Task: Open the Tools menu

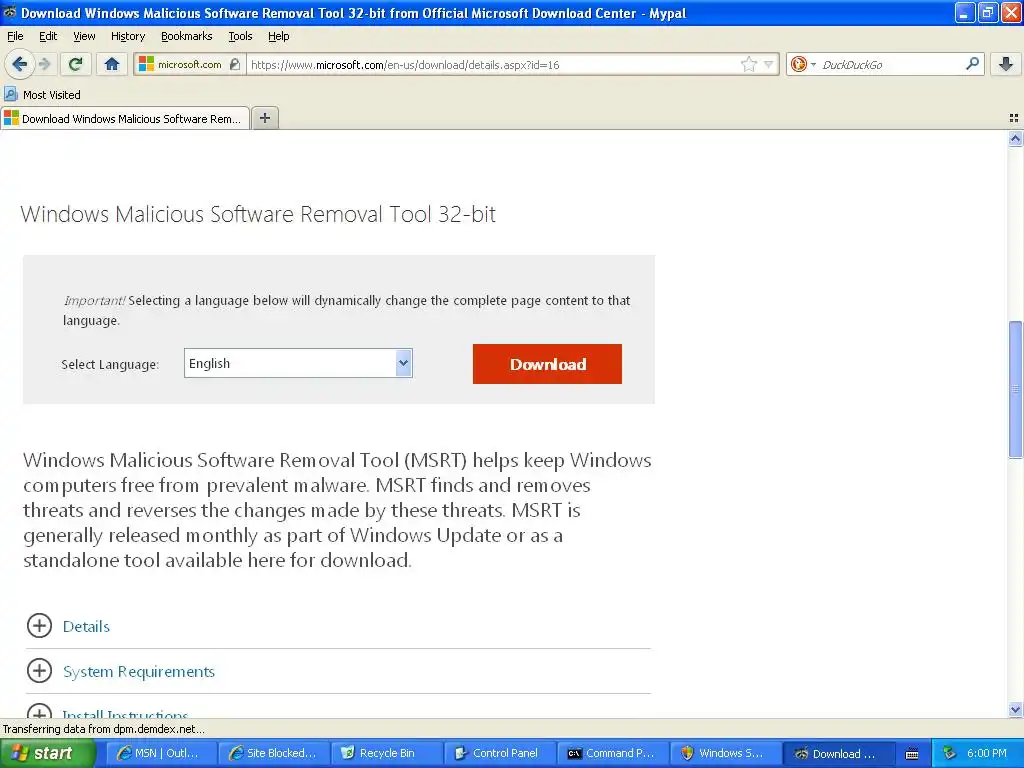Action: pyautogui.click(x=240, y=36)
